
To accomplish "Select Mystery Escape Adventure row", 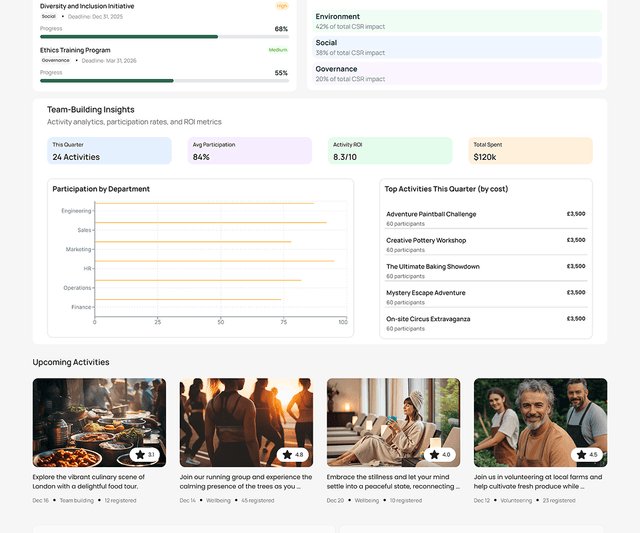I will point(486,297).
